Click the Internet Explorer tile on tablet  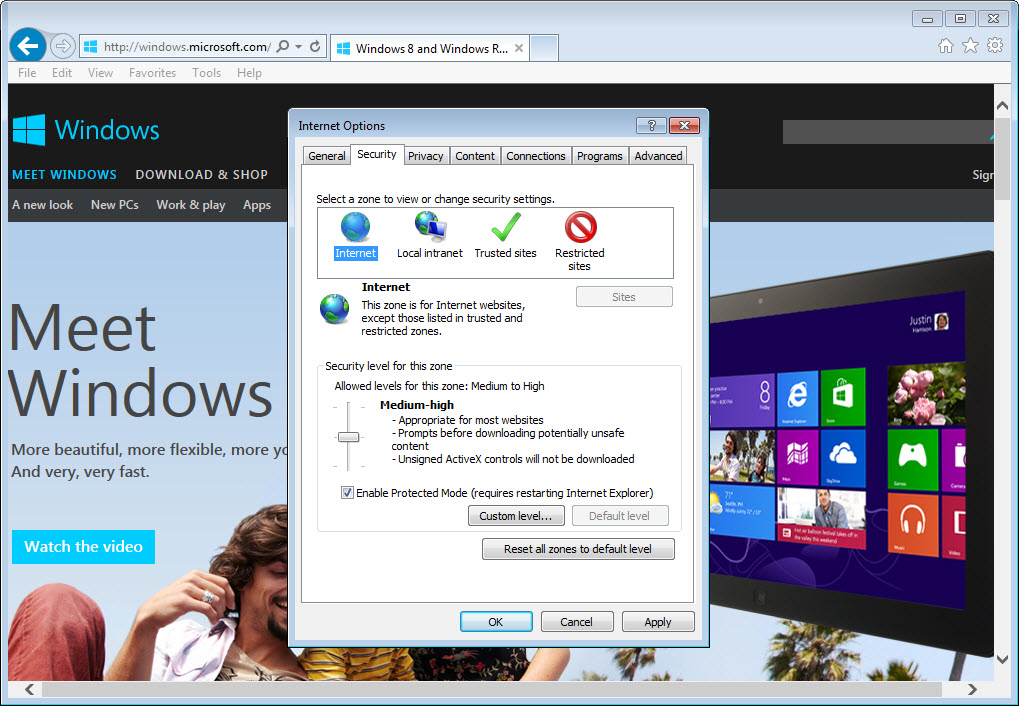pyautogui.click(x=797, y=397)
